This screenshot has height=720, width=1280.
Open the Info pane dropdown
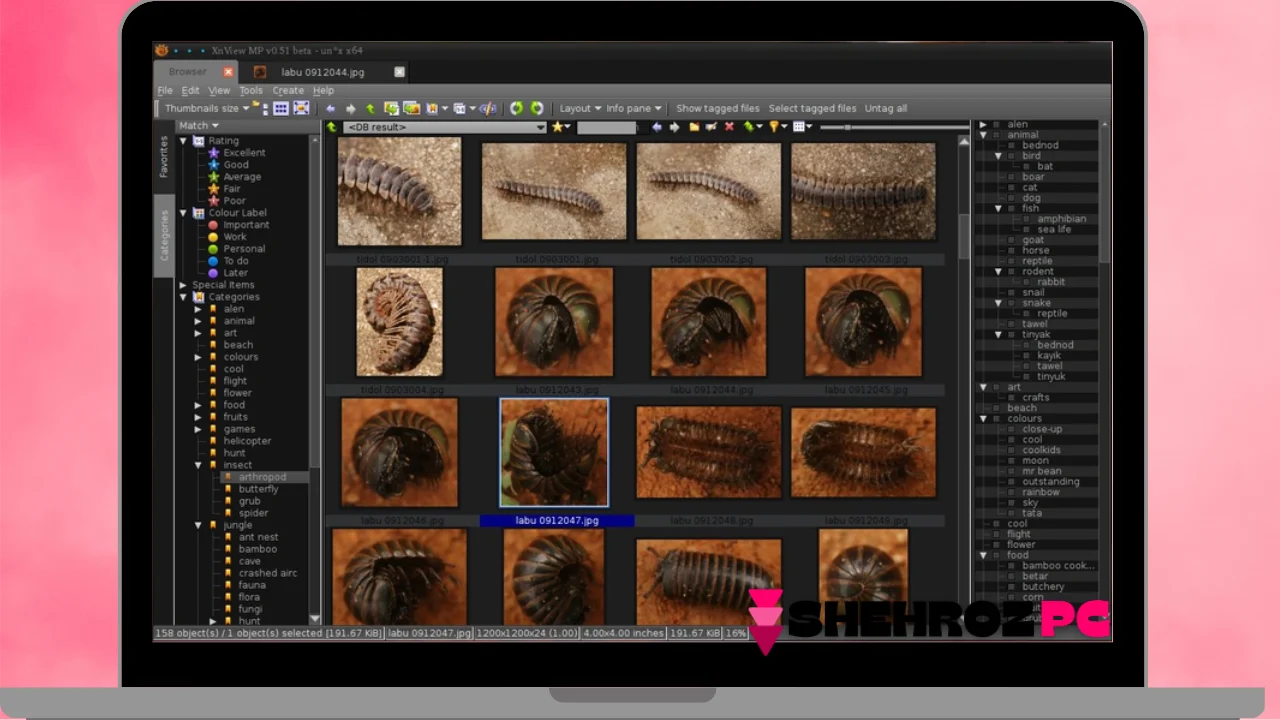pos(634,108)
